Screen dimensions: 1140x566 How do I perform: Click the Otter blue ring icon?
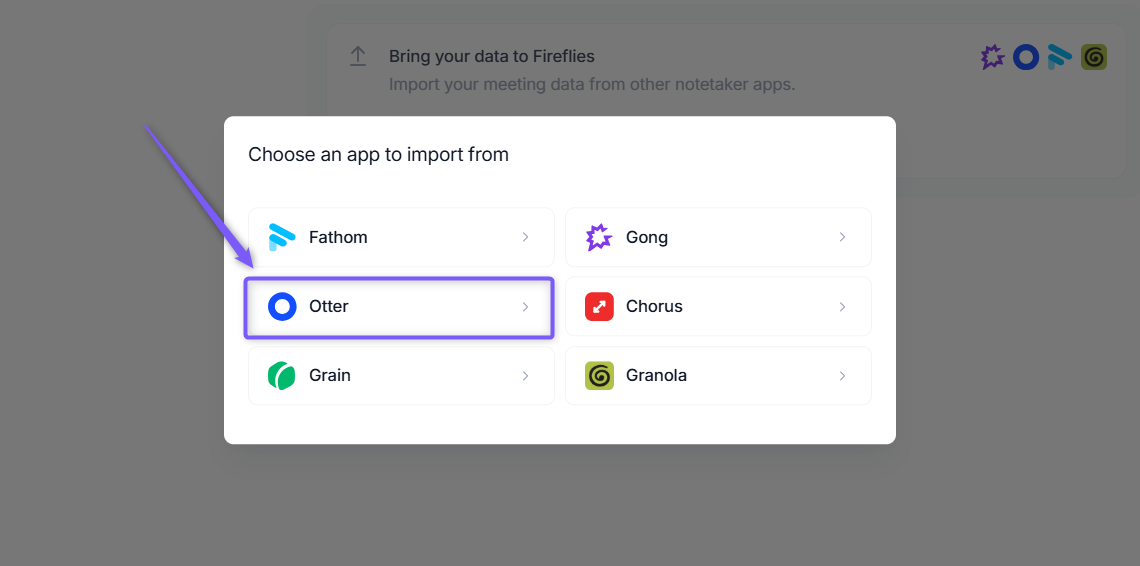tap(282, 306)
